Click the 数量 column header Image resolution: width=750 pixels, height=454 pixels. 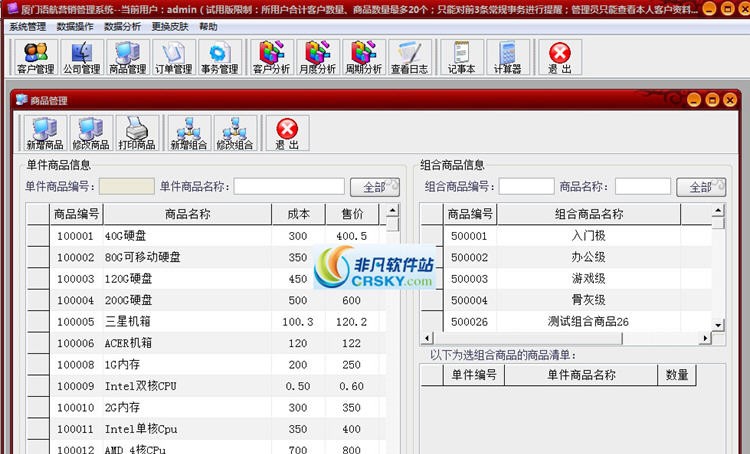point(677,375)
